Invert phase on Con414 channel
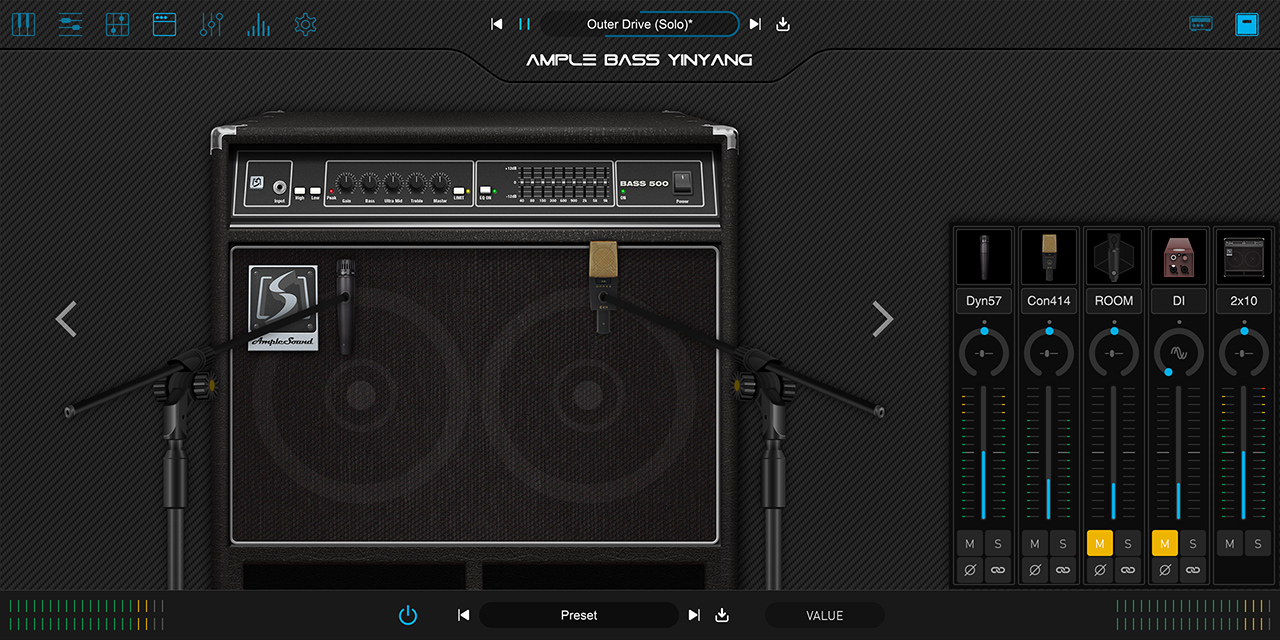 1034,571
